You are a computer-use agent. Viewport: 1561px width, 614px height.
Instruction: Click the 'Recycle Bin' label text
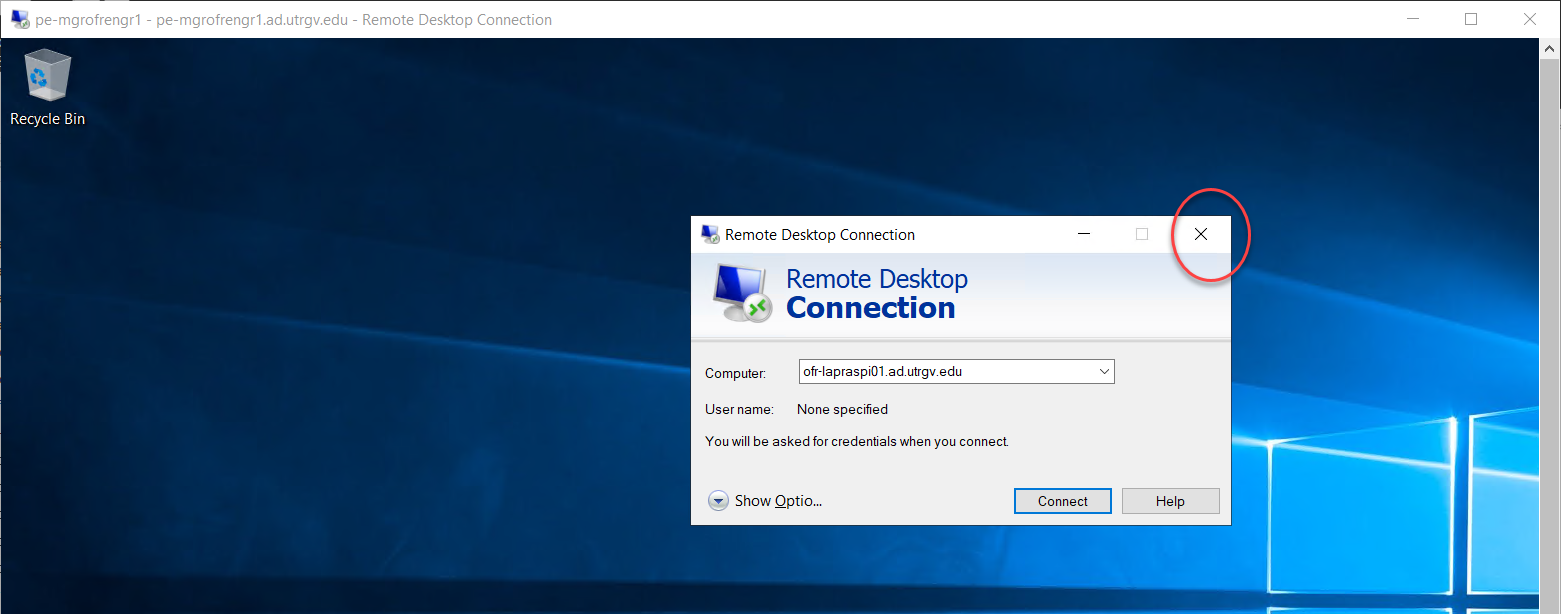pyautogui.click(x=47, y=119)
